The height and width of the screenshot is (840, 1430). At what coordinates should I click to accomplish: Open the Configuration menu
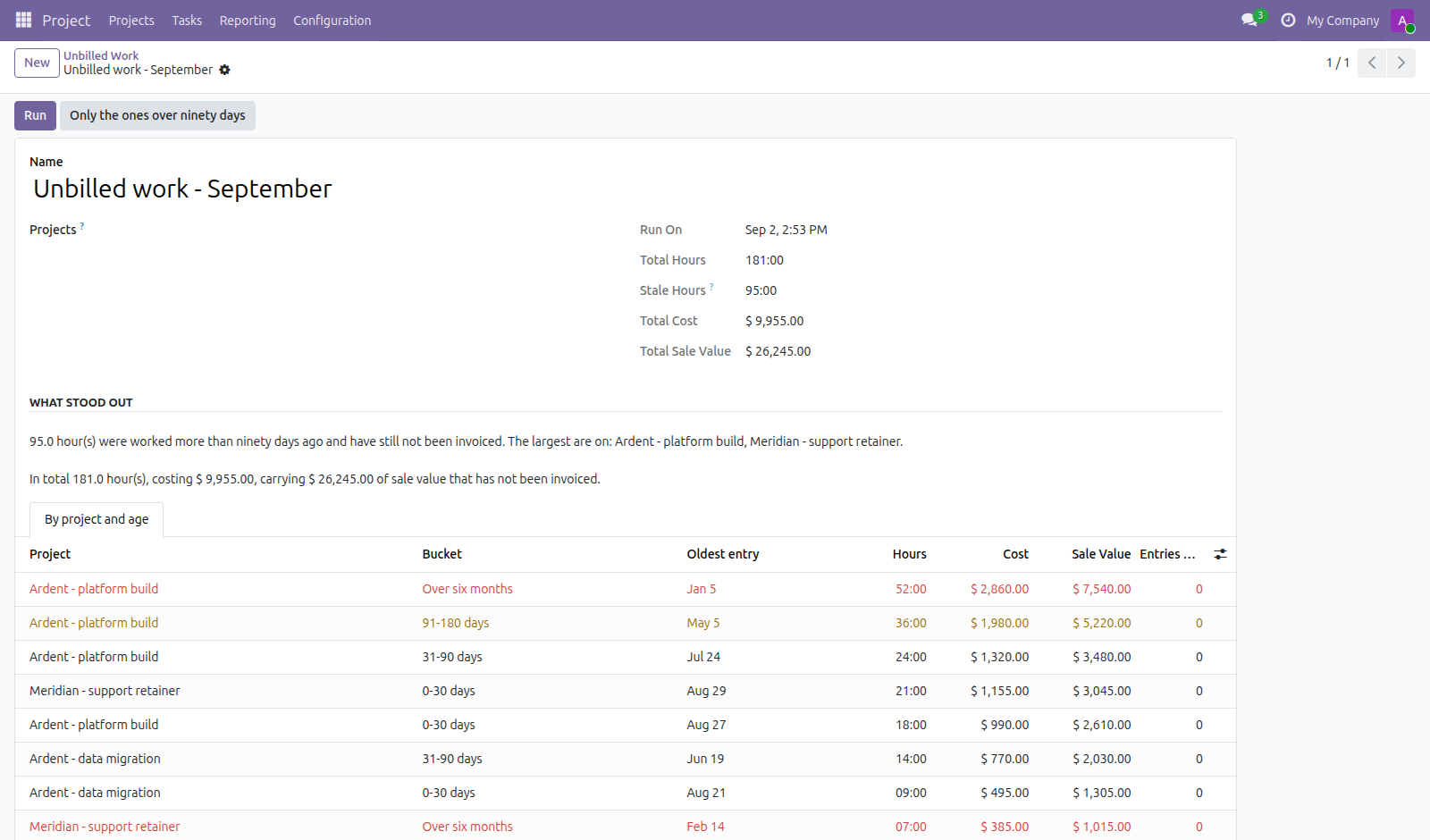point(332,20)
